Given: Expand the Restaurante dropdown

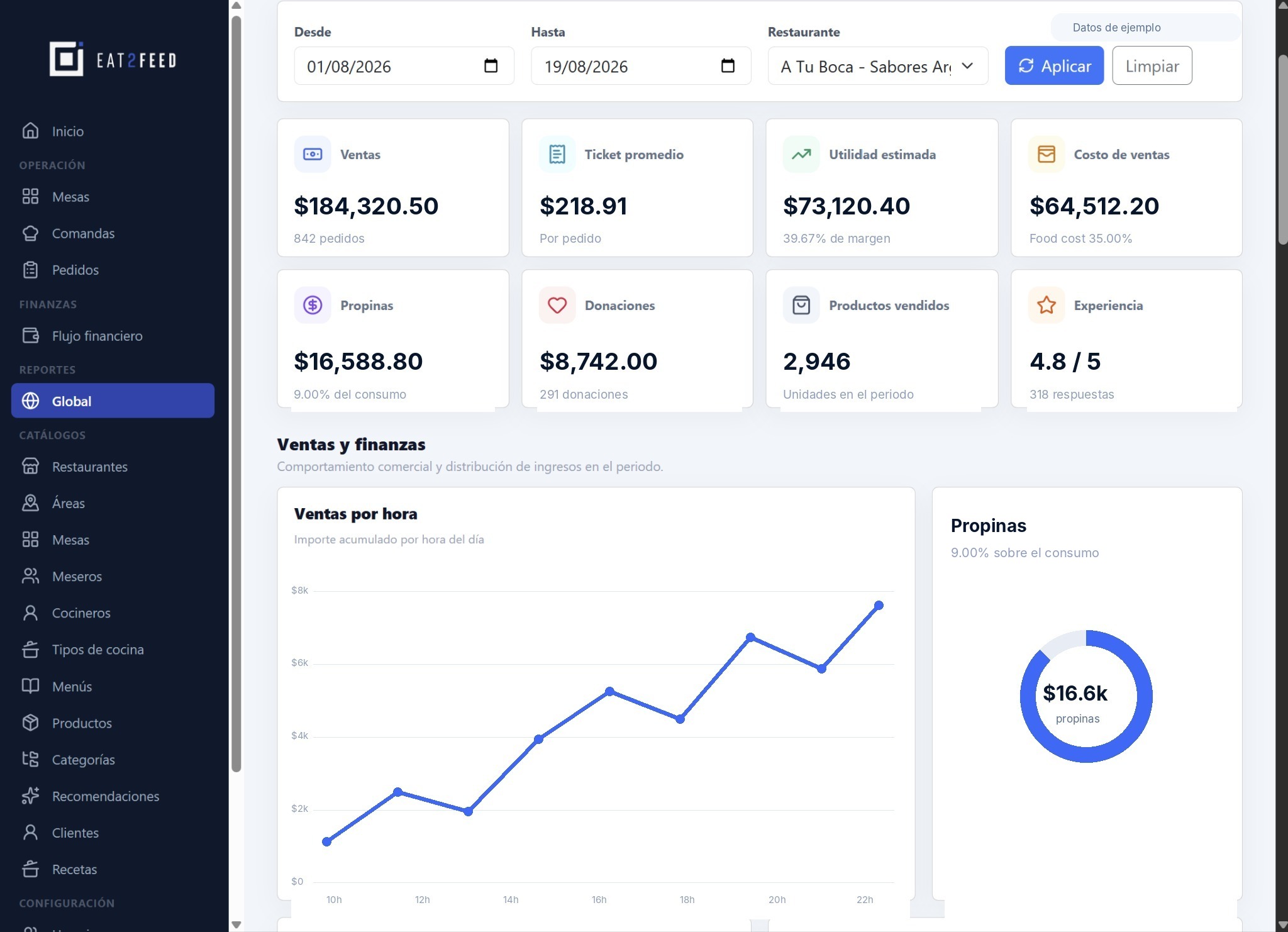Looking at the screenshot, I should [878, 65].
